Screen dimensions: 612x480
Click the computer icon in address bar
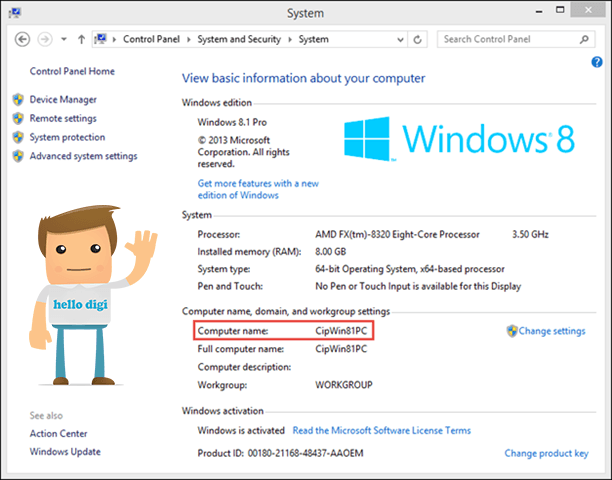(101, 39)
